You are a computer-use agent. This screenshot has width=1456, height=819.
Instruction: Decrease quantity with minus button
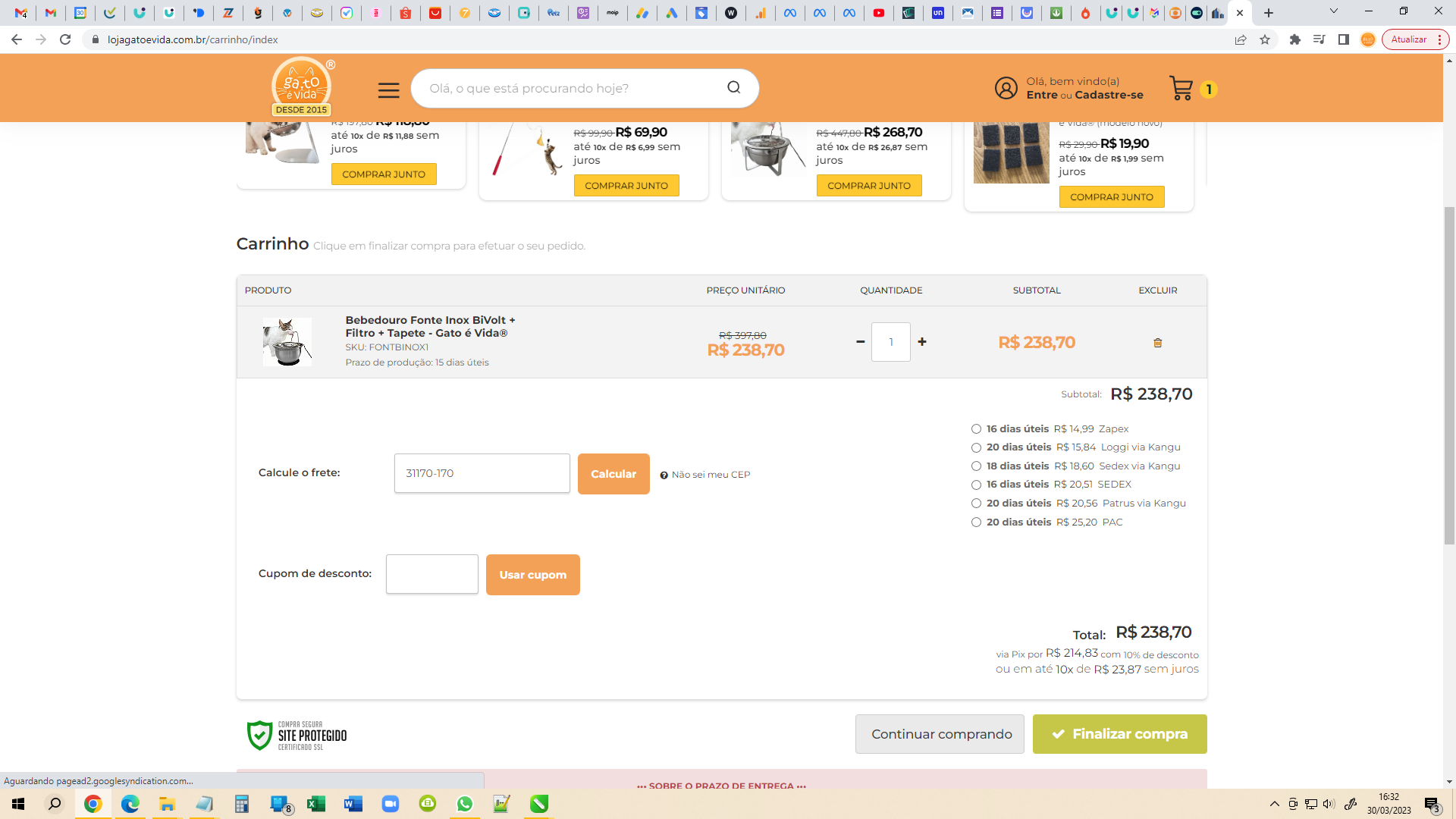[x=860, y=342]
